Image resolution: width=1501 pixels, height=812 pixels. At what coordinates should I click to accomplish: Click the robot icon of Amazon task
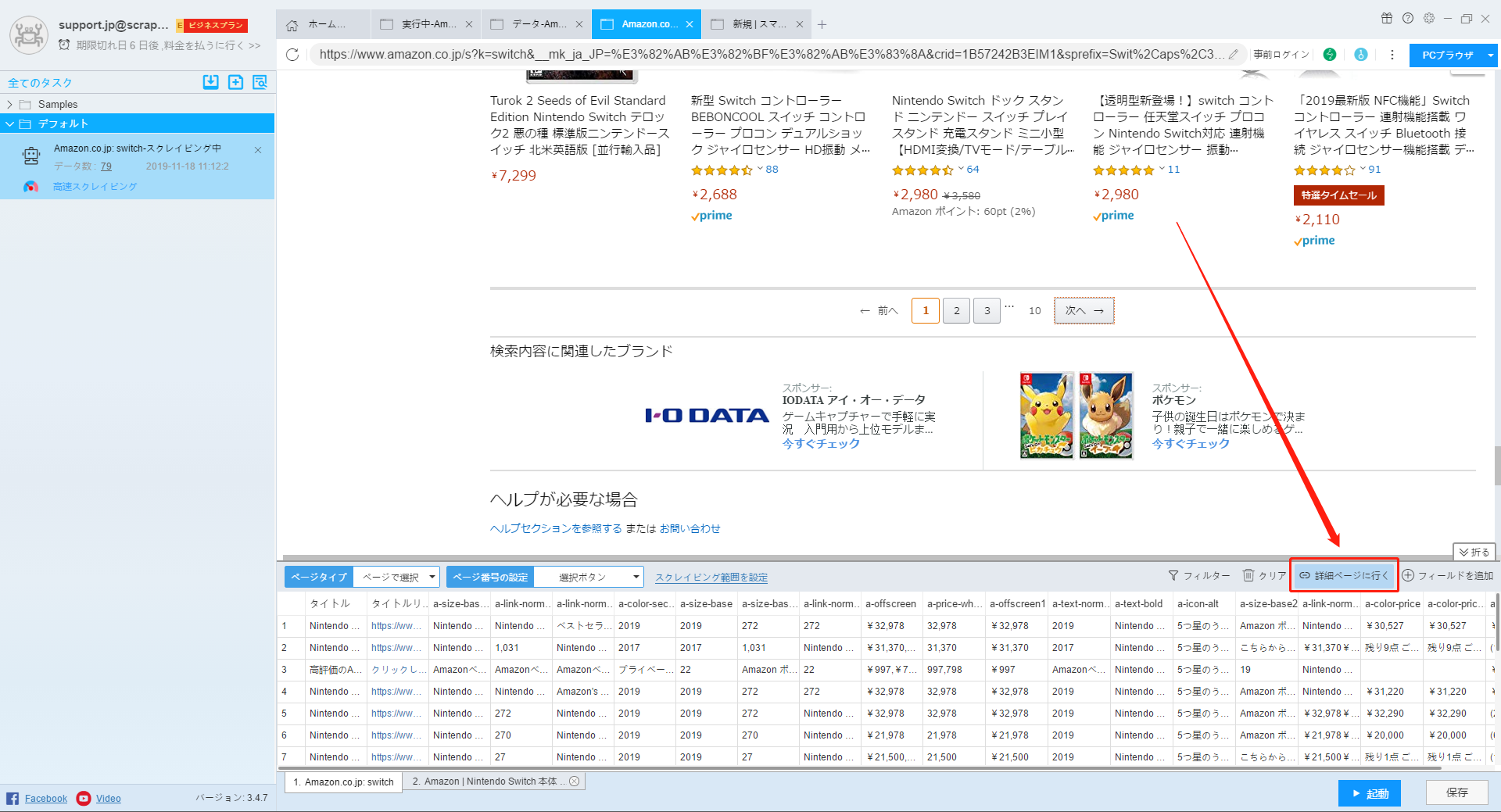click(x=31, y=156)
